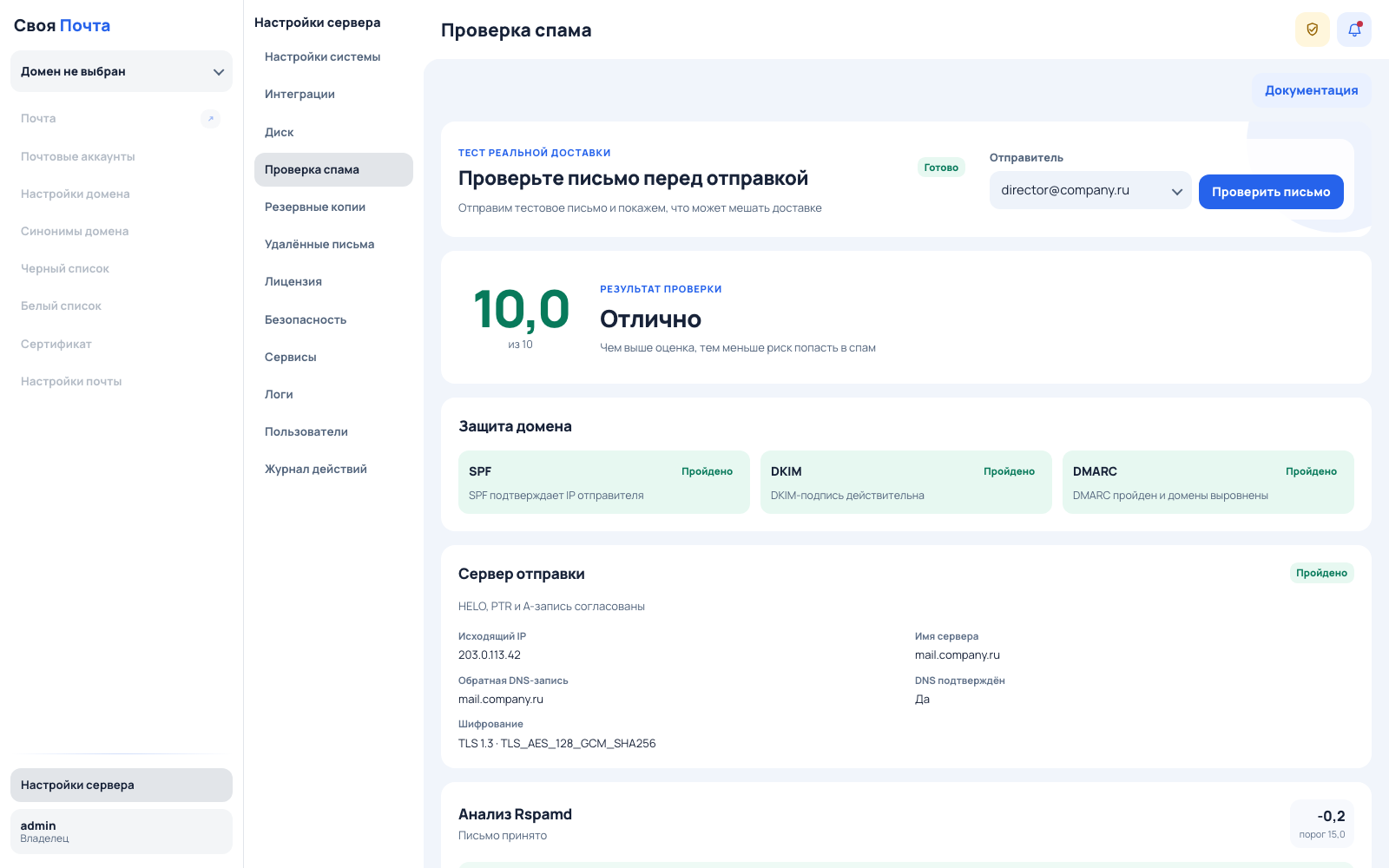This screenshot has height=868, width=1389.
Task: Open «Резервные копии»
Action: [x=333, y=207]
